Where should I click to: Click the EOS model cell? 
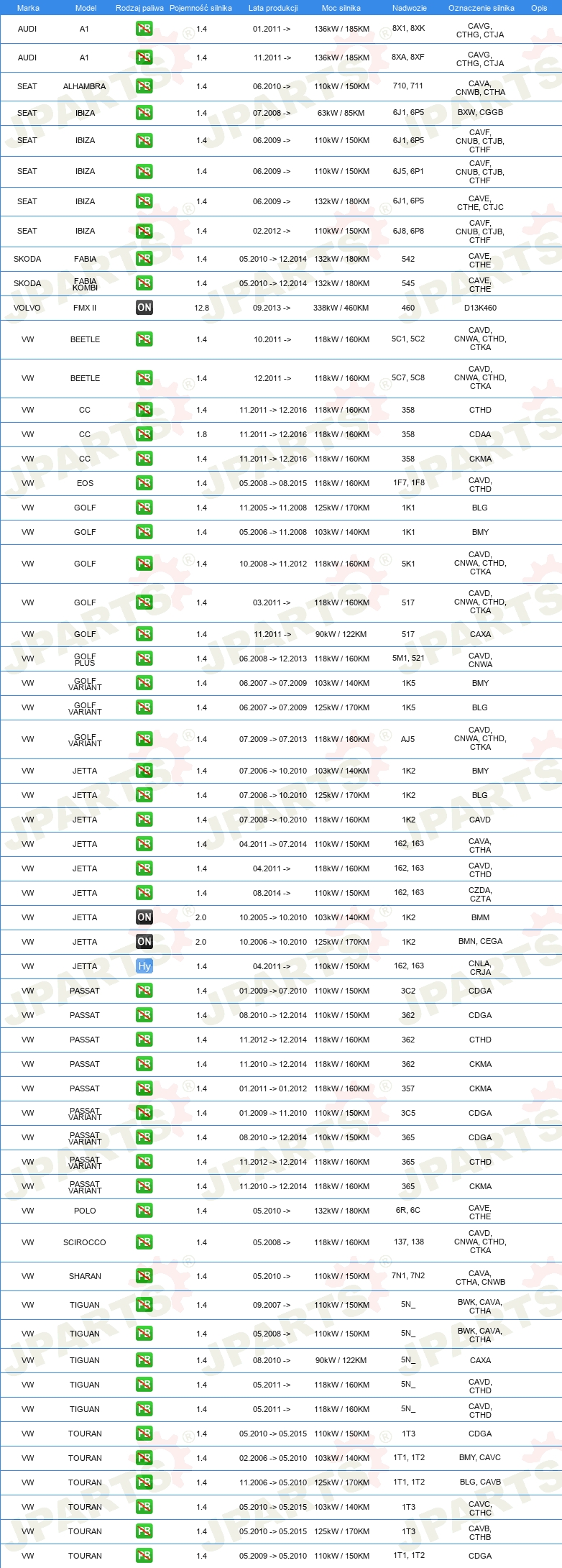85,483
